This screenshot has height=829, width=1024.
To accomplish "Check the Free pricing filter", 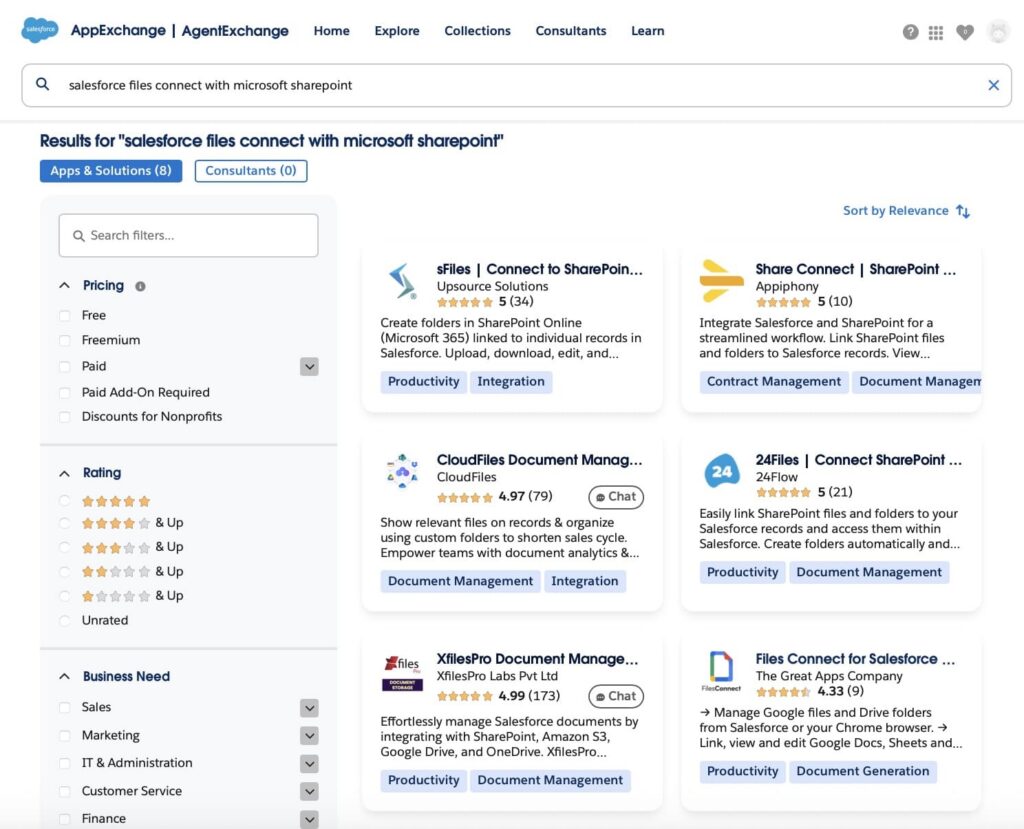I will pos(65,316).
